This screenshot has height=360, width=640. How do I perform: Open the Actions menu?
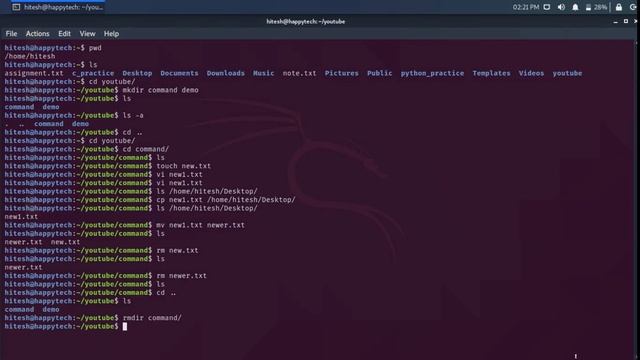[38, 34]
